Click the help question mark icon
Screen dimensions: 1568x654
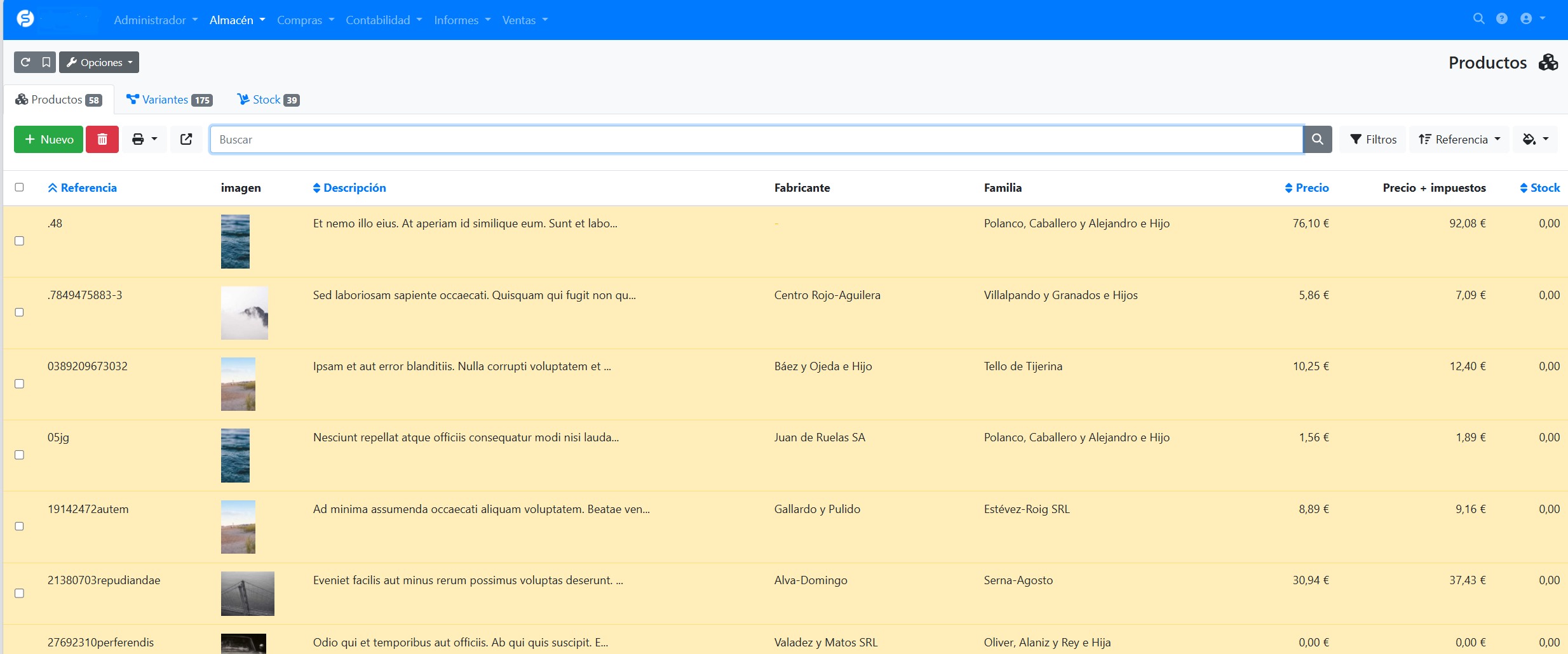pyautogui.click(x=1502, y=19)
